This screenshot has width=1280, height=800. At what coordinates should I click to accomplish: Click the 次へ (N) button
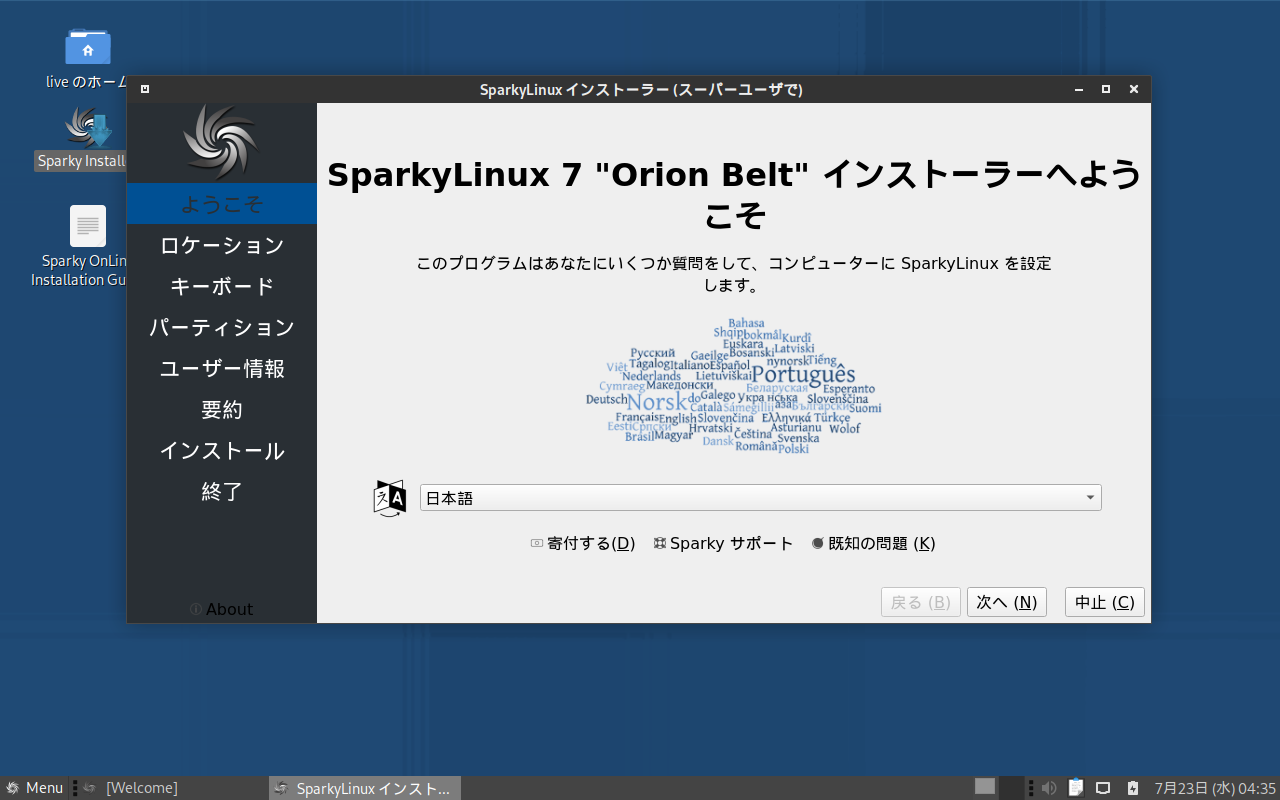coord(1007,602)
